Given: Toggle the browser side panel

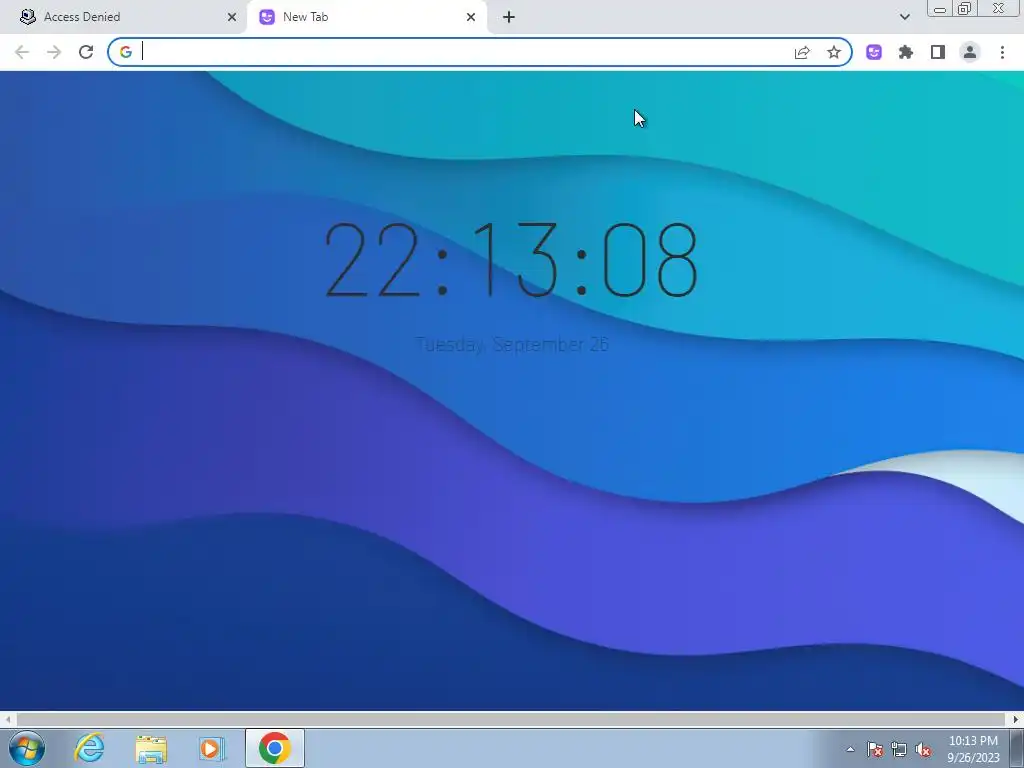Looking at the screenshot, I should tap(938, 52).
